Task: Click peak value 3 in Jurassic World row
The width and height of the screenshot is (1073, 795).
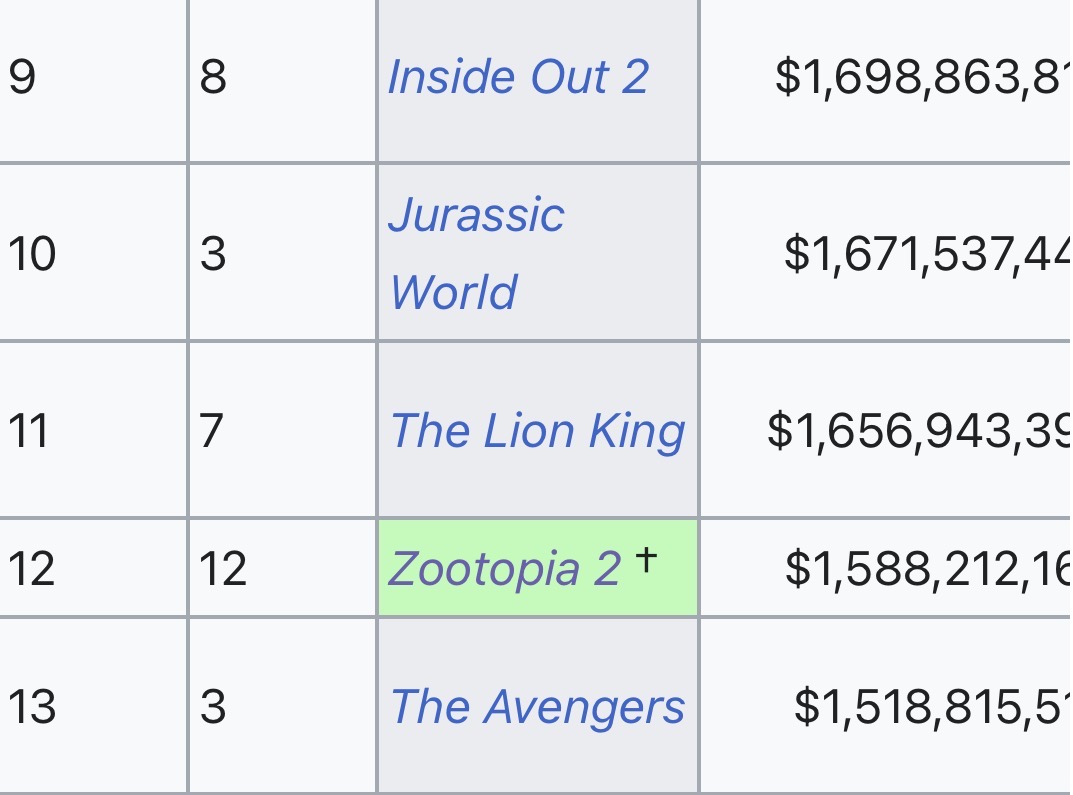Action: pyautogui.click(x=212, y=254)
